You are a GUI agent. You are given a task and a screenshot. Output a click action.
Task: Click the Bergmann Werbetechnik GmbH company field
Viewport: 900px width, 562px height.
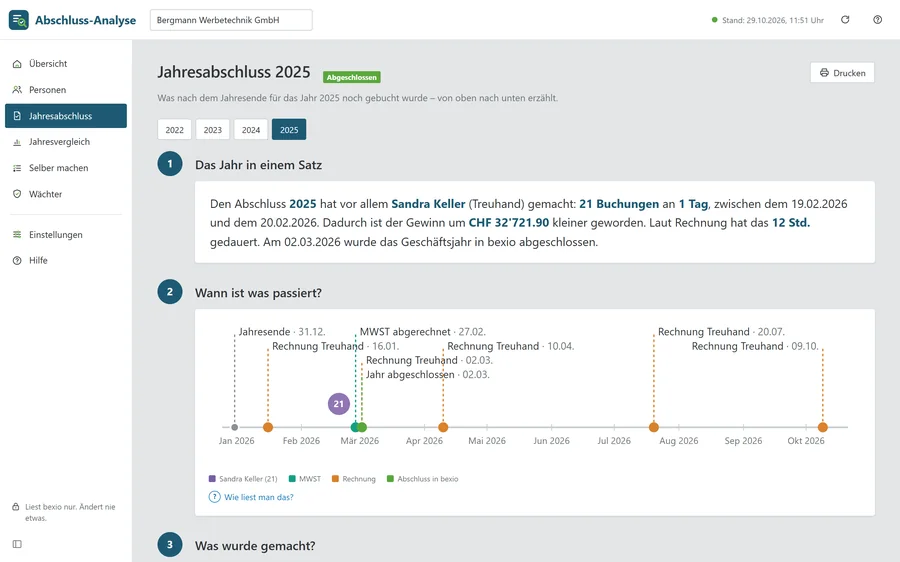tap(231, 20)
